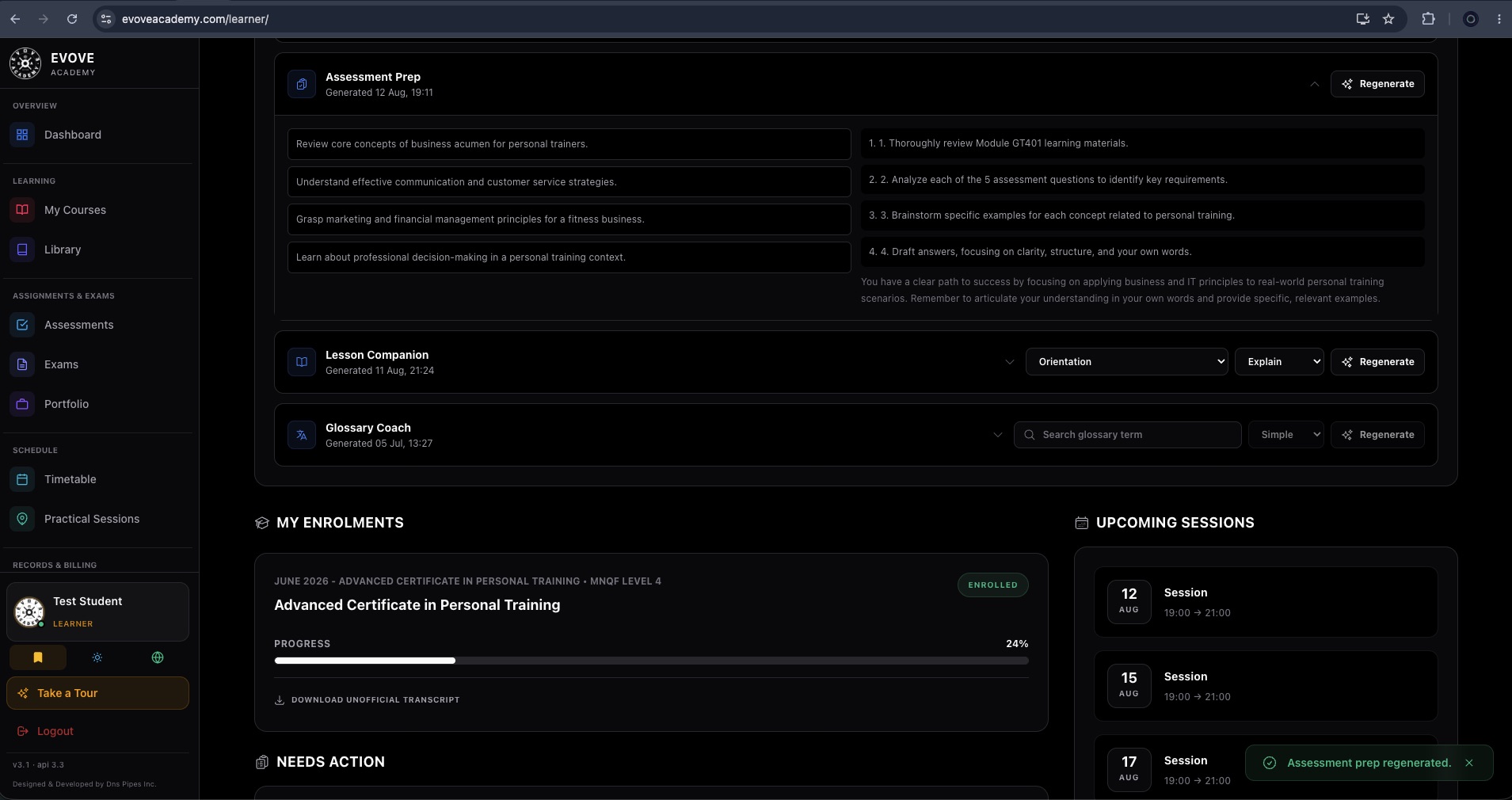Screen dimensions: 1512x800
Task: Open Advanced Certificate in Personal Training title
Action: 417,605
